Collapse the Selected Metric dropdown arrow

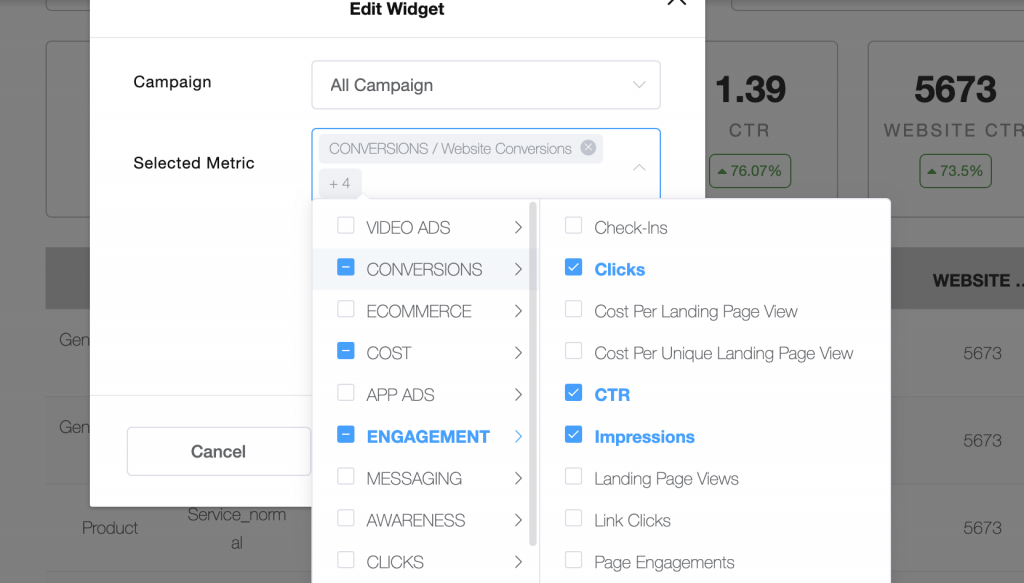coord(639,168)
